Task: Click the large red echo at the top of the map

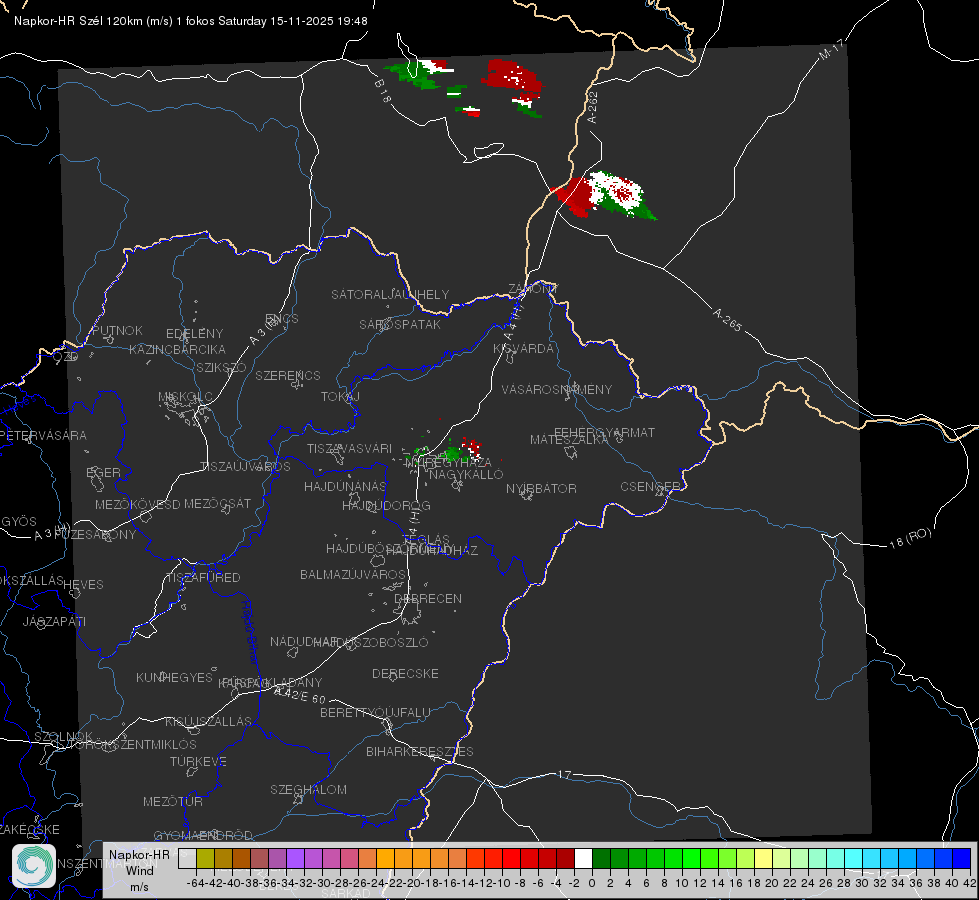Action: [512, 75]
